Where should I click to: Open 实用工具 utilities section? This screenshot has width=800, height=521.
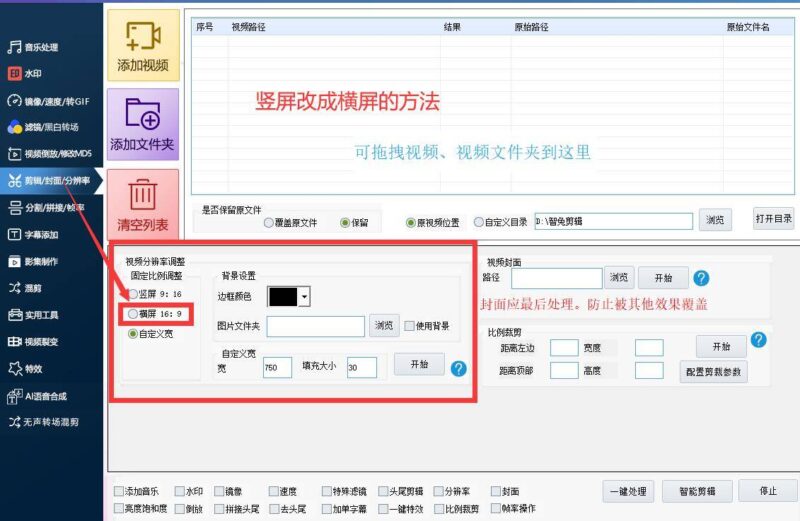pos(33,315)
